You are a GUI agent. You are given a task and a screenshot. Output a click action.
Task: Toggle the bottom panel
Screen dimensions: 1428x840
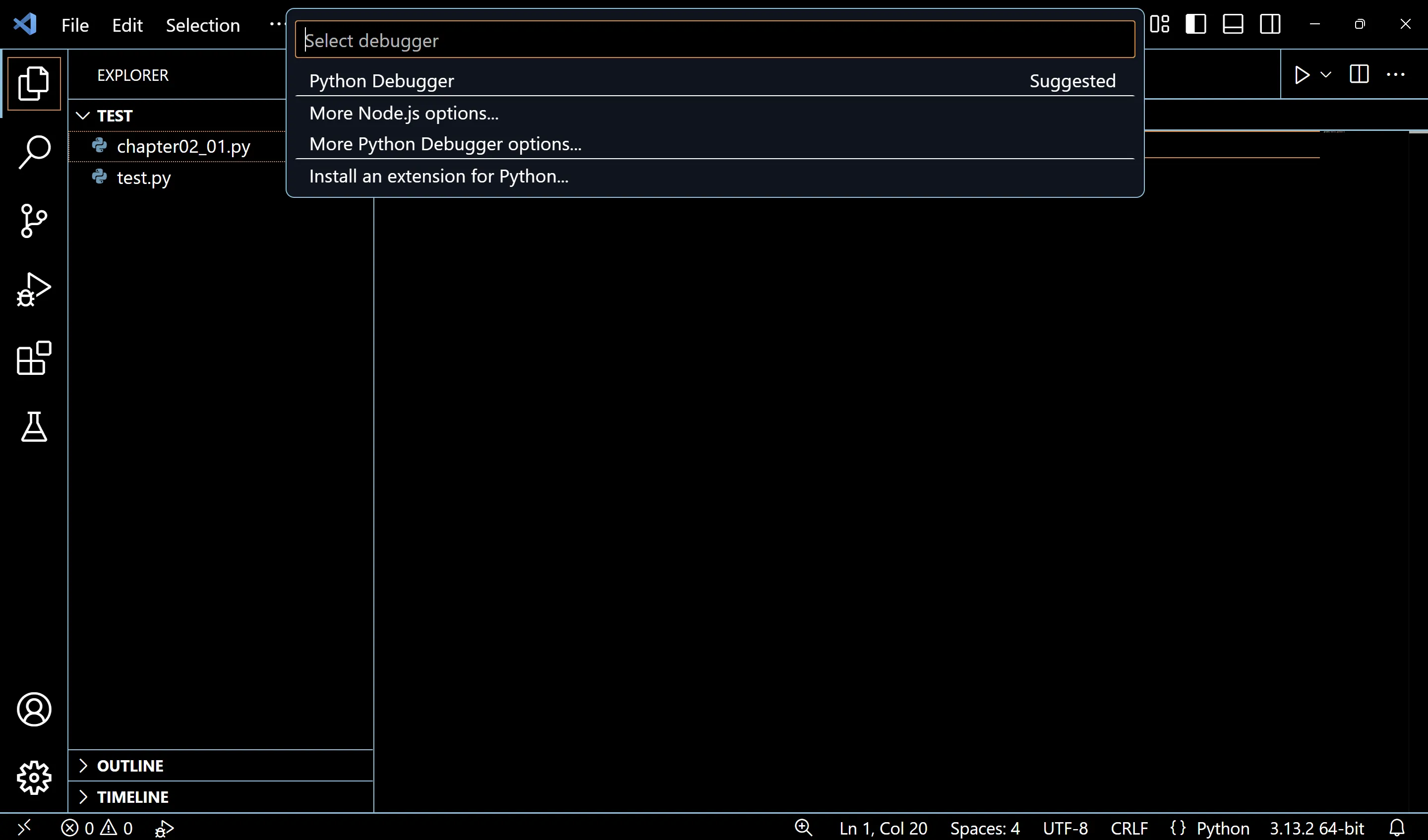1233,24
